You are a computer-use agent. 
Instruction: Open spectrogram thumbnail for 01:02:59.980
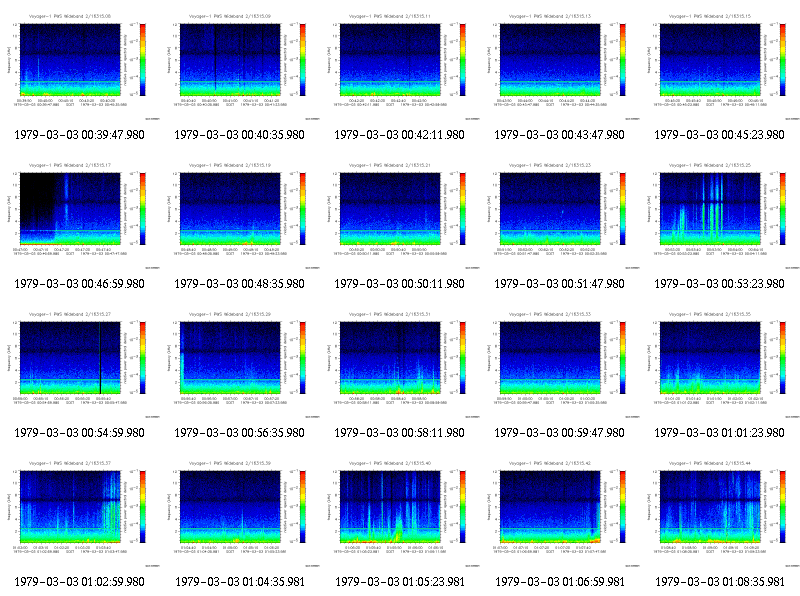[80, 511]
